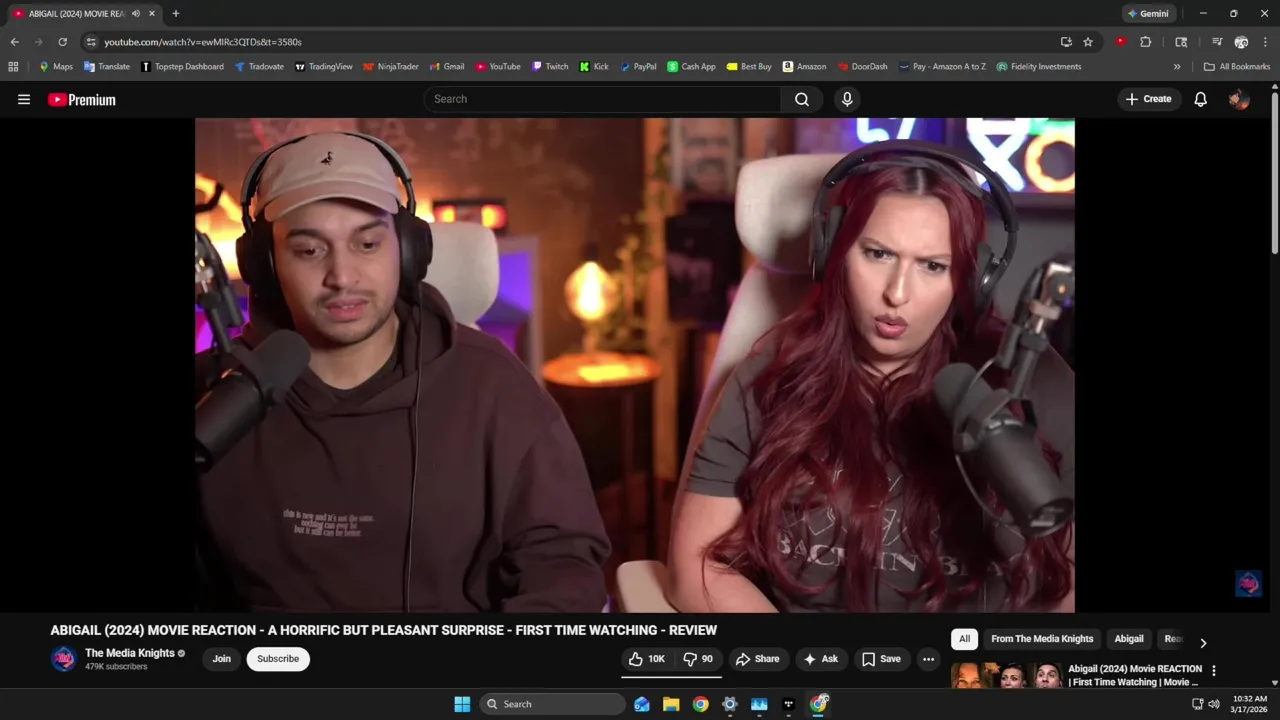Open File Explorer from the taskbar
Screen dimensions: 1280x720
pos(671,704)
